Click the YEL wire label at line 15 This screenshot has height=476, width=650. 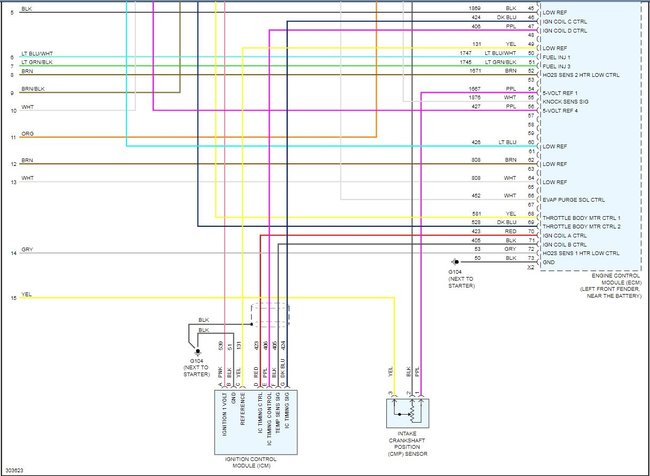pyautogui.click(x=27, y=295)
